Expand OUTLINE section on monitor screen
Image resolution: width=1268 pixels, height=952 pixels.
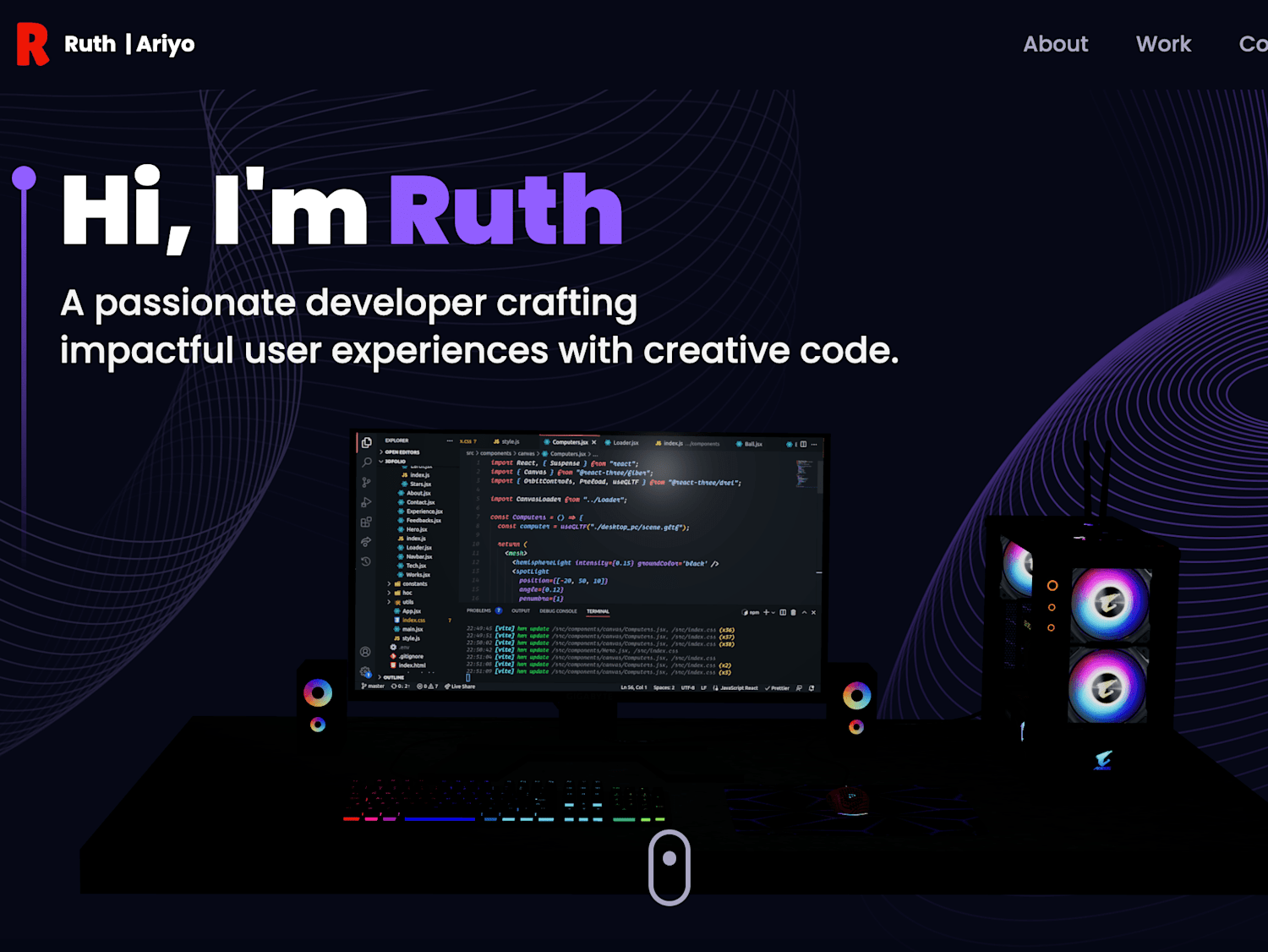coord(391,677)
